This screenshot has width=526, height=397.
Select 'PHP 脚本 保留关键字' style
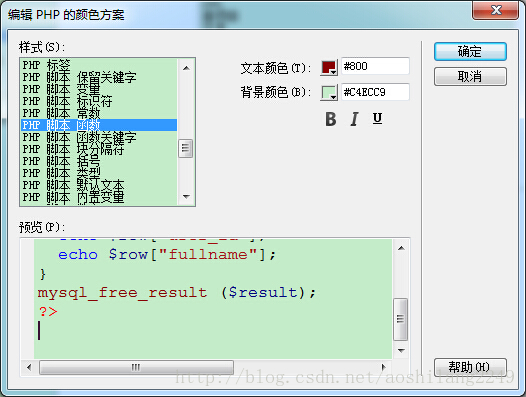coord(99,77)
